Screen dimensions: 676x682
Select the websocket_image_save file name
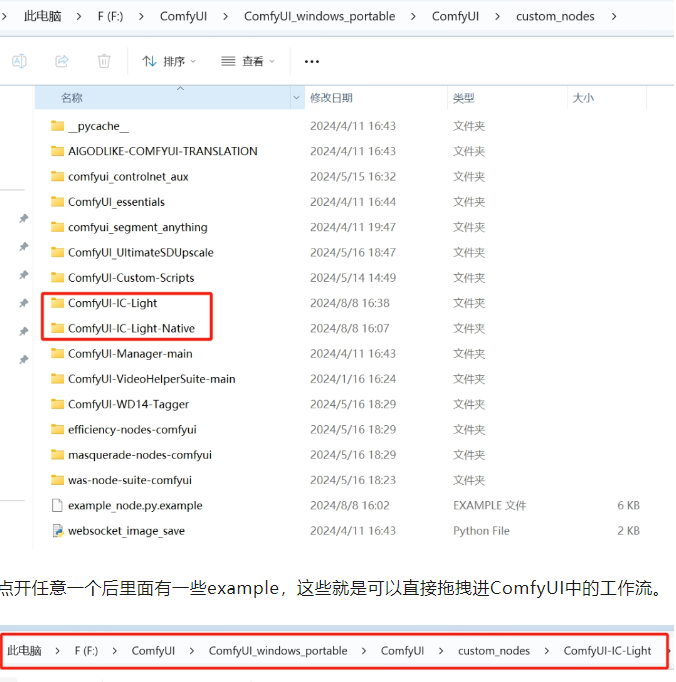coord(126,531)
